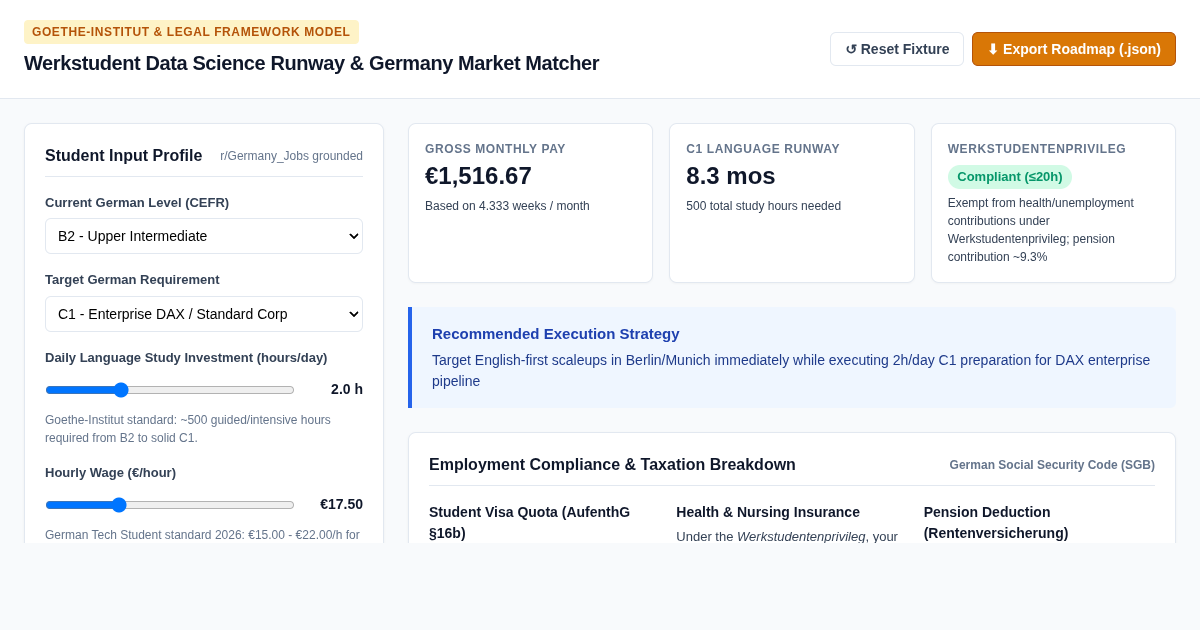Click the Berlin/Munich scaleups strategy text
The image size is (1200, 630).
pos(791,370)
